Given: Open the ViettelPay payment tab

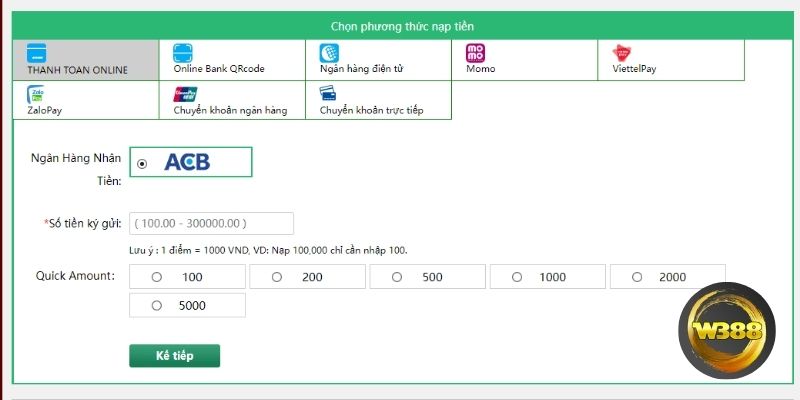Looking at the screenshot, I should pos(671,60).
